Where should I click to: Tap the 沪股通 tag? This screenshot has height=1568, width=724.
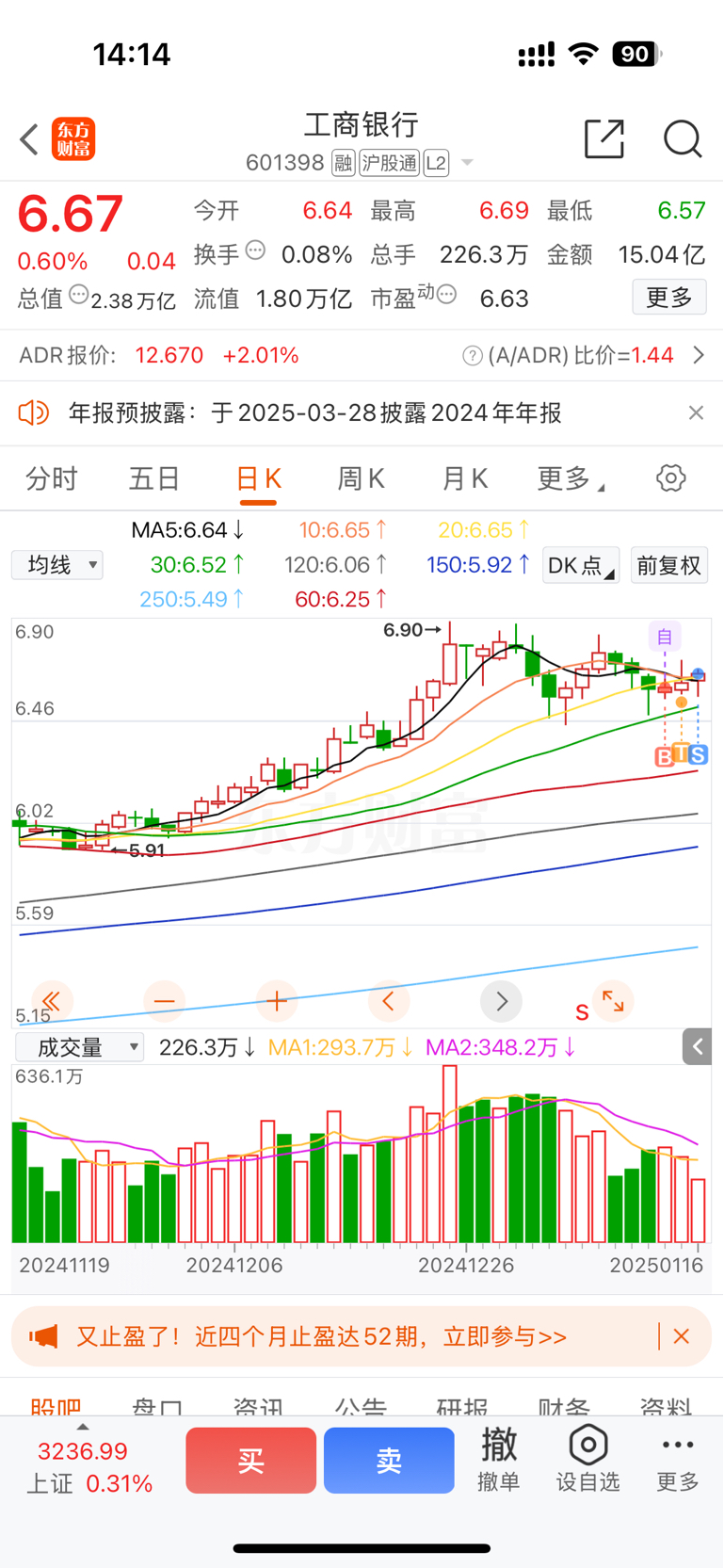(x=389, y=164)
